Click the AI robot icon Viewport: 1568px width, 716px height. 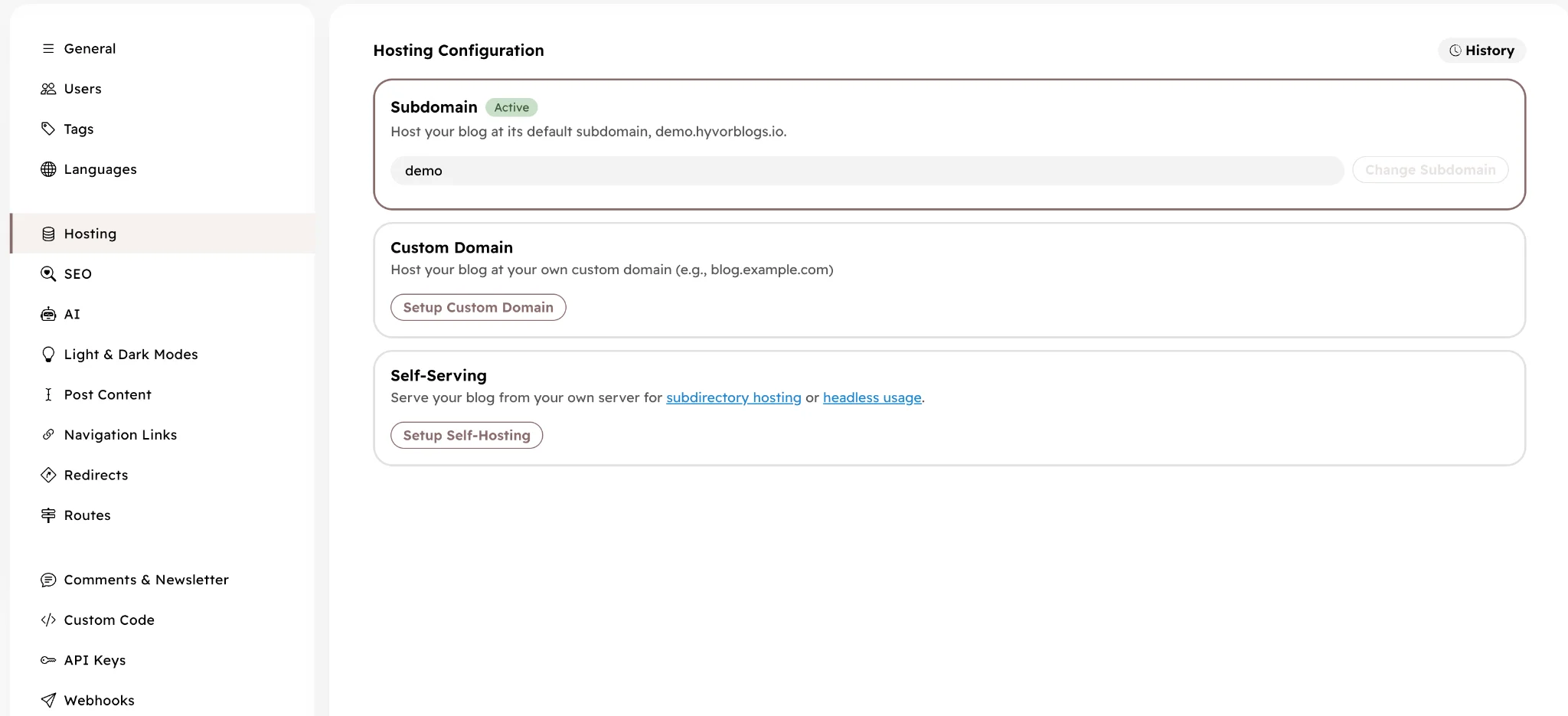[x=48, y=314]
